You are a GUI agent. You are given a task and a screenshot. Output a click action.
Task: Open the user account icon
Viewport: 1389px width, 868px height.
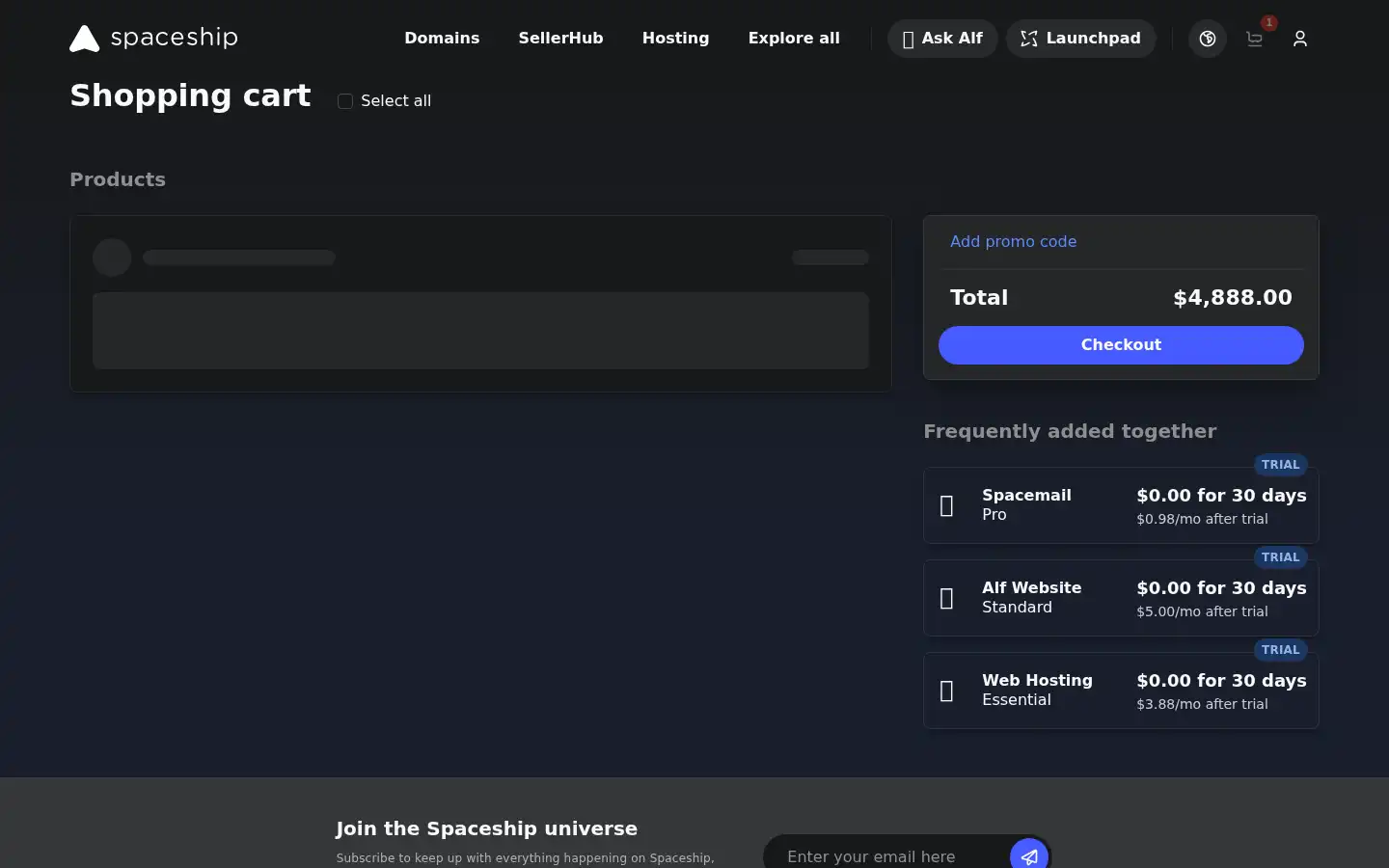pos(1300,39)
